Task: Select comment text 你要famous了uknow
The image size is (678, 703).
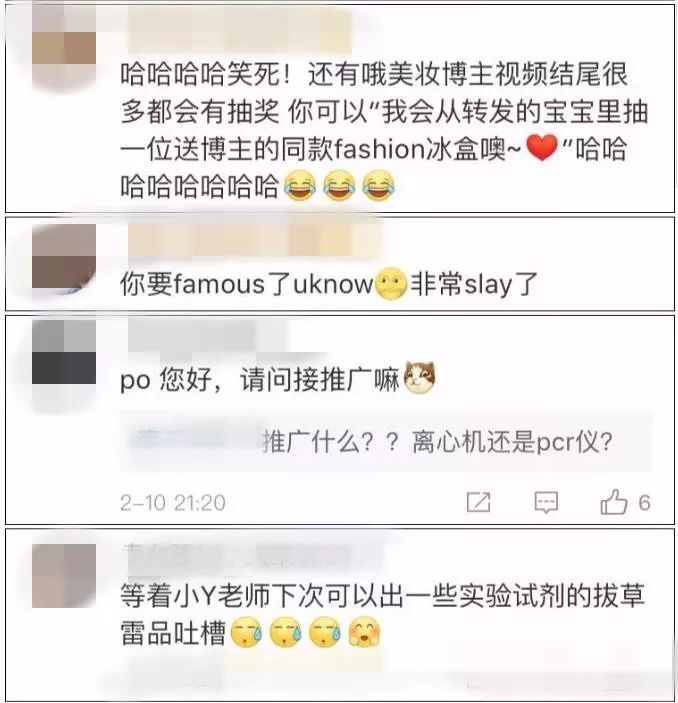Action: click(x=247, y=284)
